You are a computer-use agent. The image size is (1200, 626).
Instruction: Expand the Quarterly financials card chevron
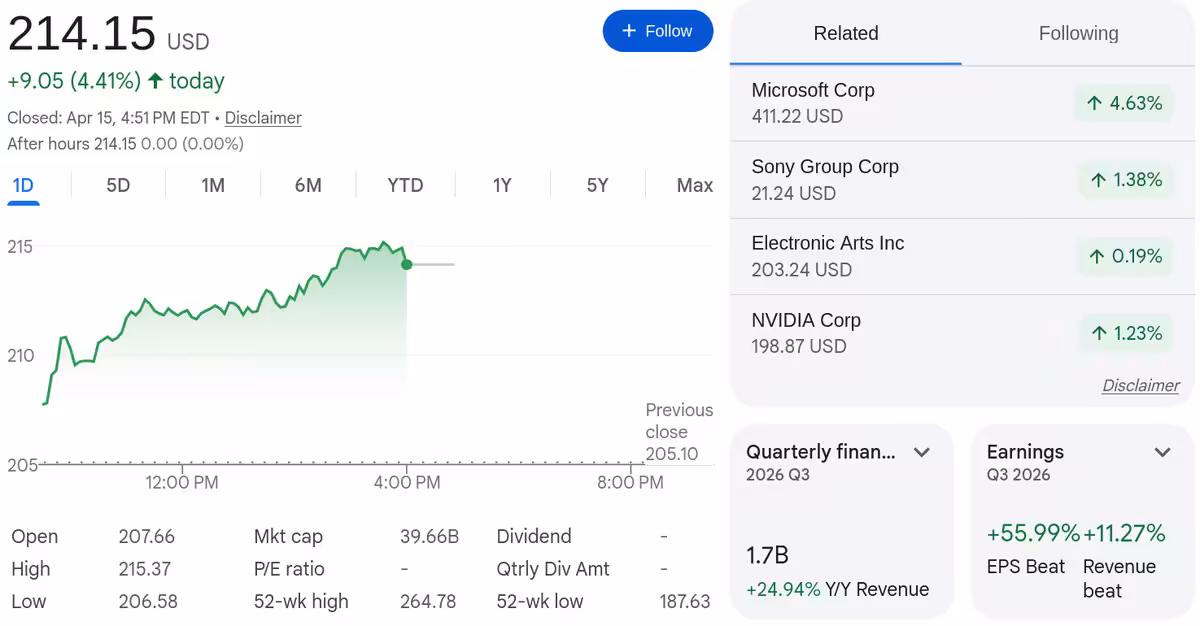(x=922, y=452)
